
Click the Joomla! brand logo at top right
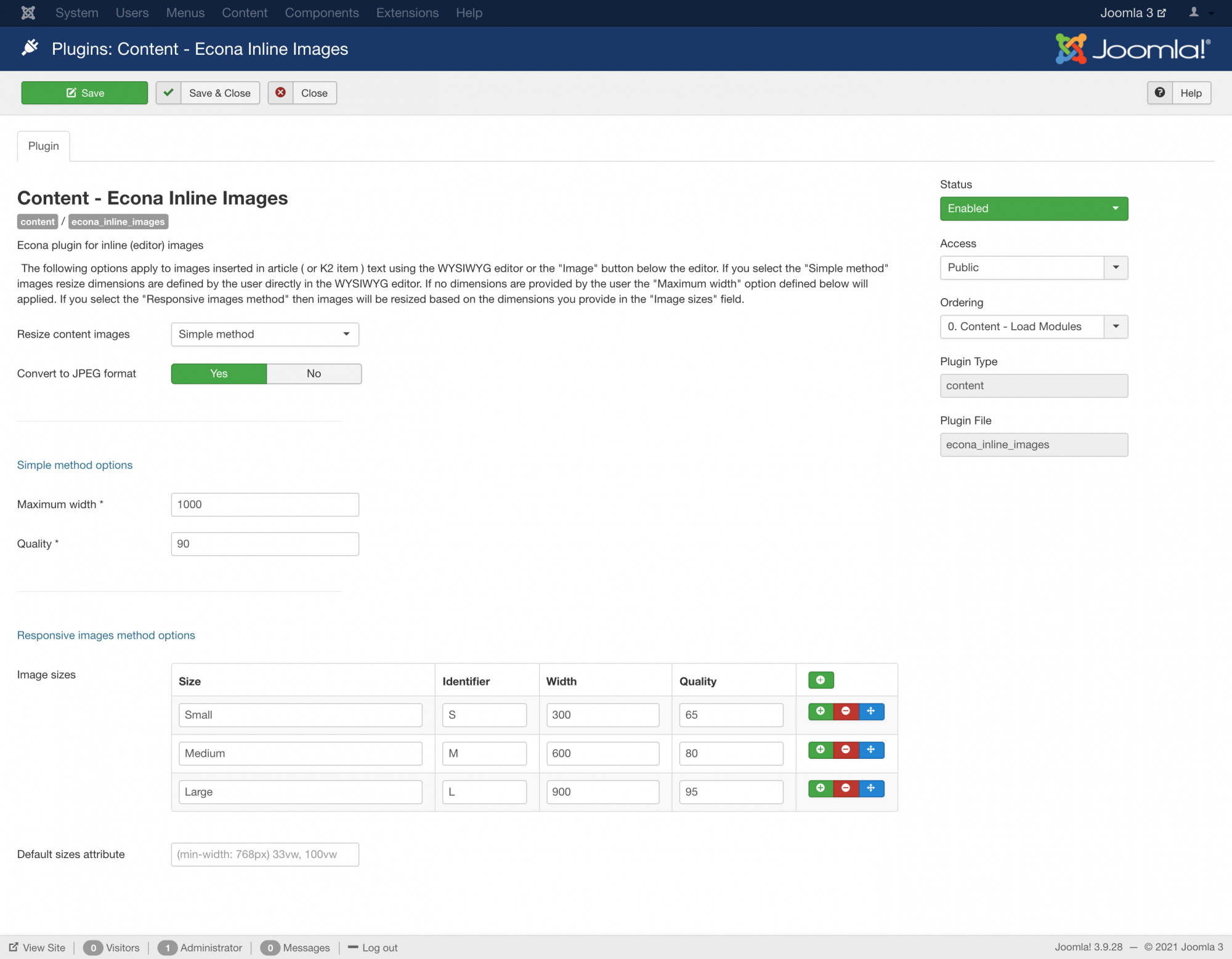[x=1133, y=49]
